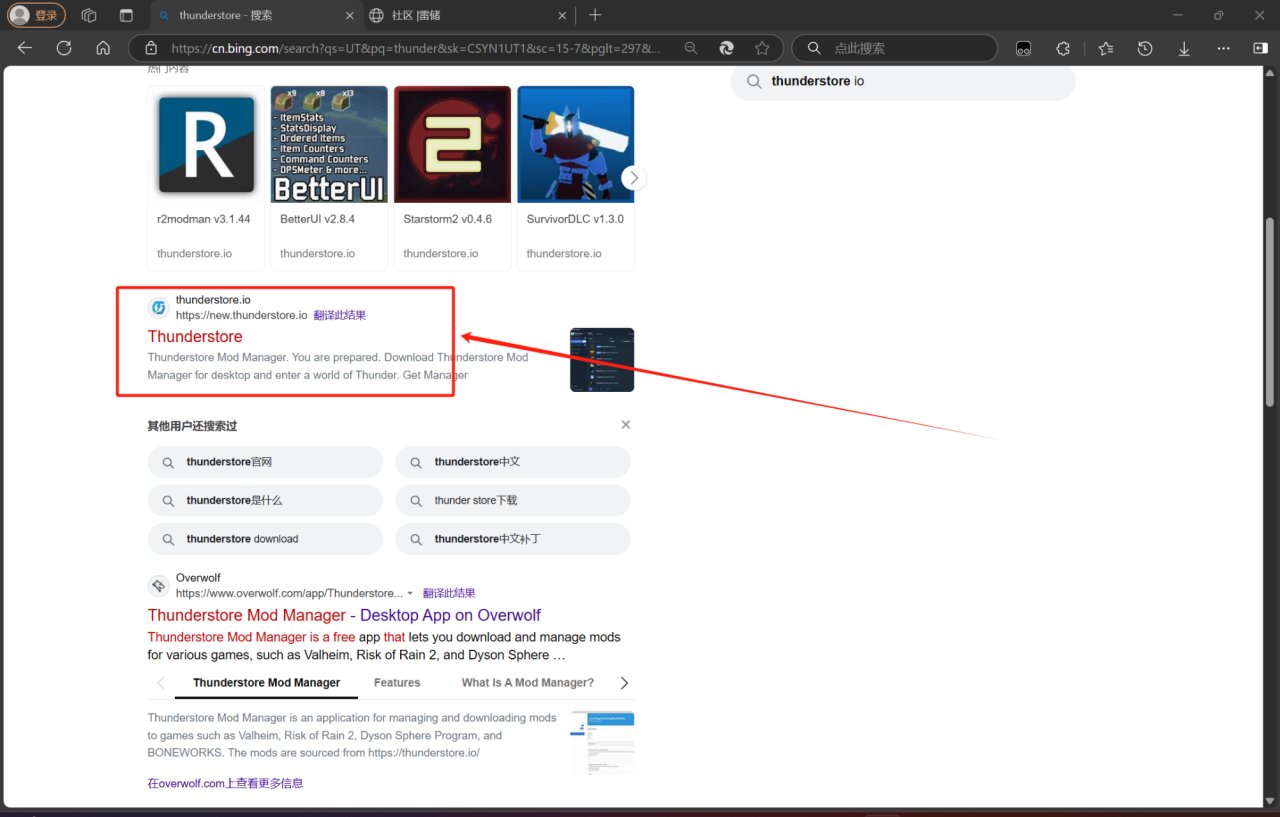
Task: Click the thunderstore.io site favicon
Action: click(158, 307)
